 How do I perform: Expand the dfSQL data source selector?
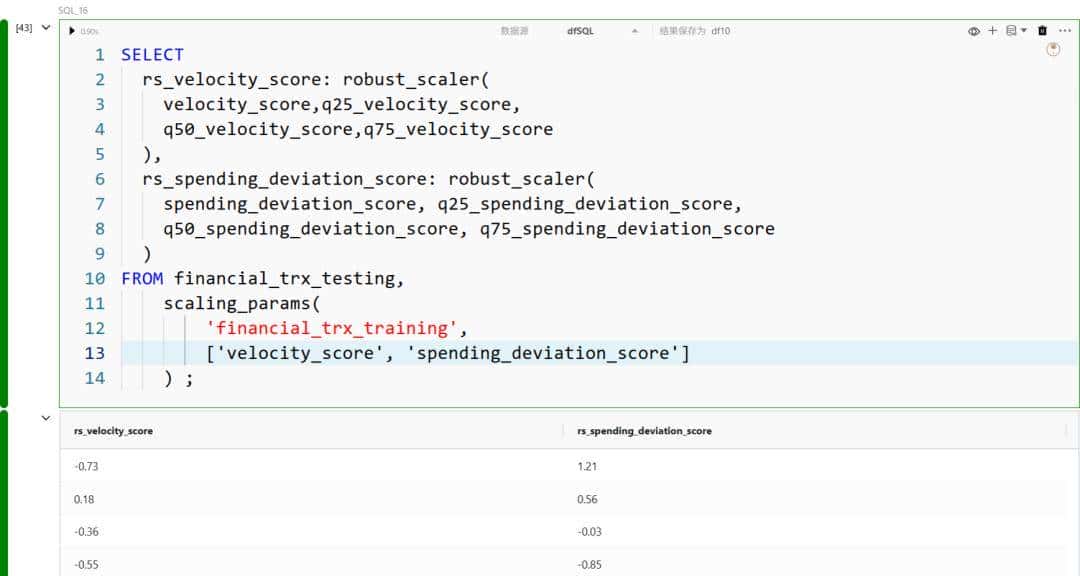(x=634, y=31)
